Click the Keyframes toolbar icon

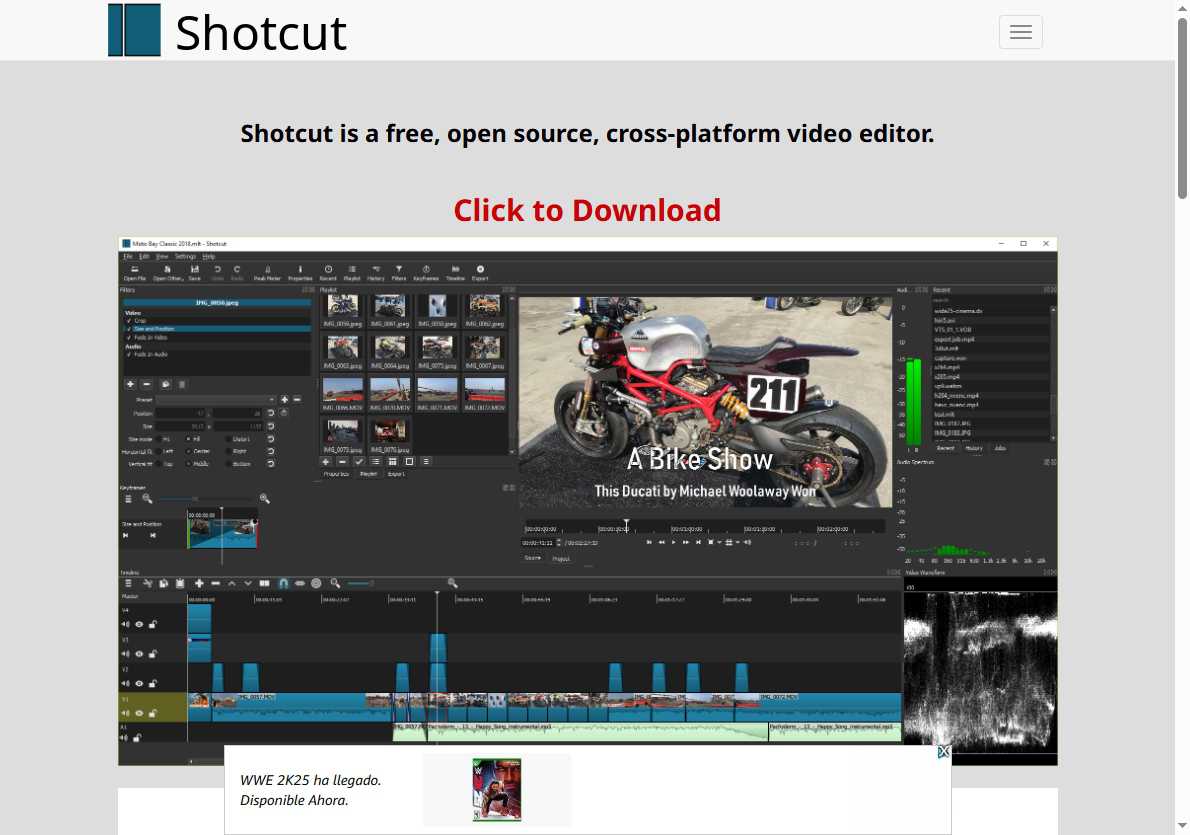pos(426,273)
